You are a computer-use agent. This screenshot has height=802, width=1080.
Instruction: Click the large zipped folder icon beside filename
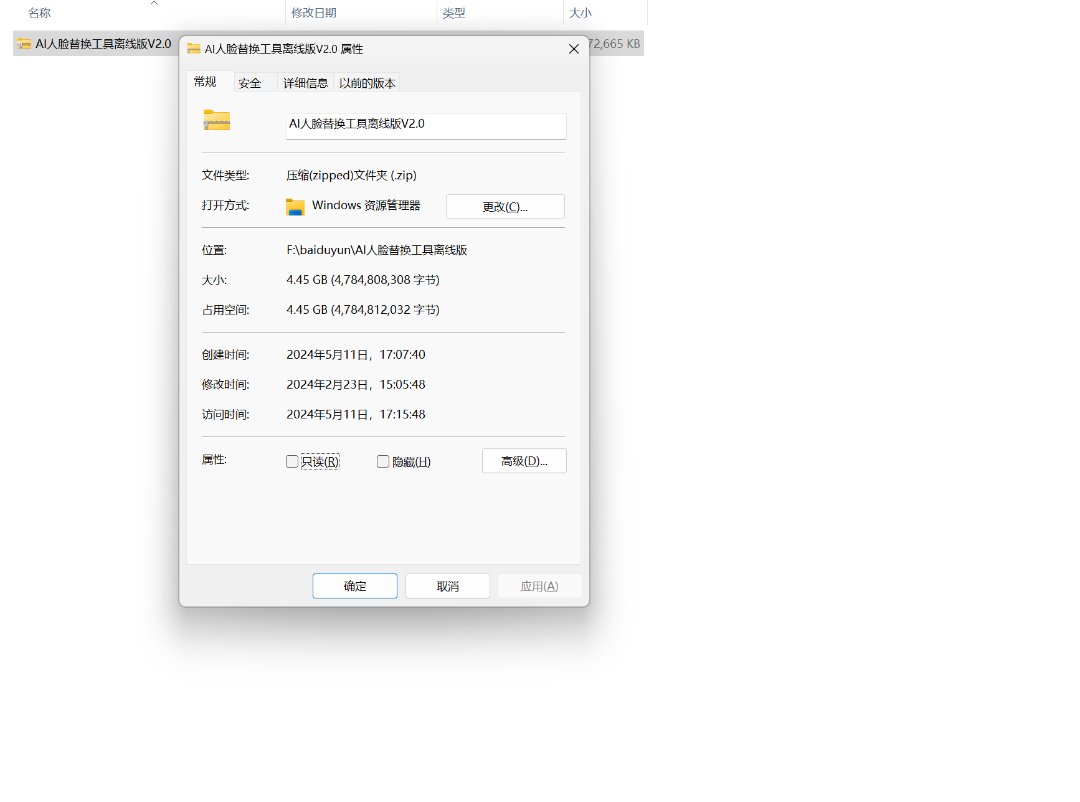pyautogui.click(x=216, y=120)
